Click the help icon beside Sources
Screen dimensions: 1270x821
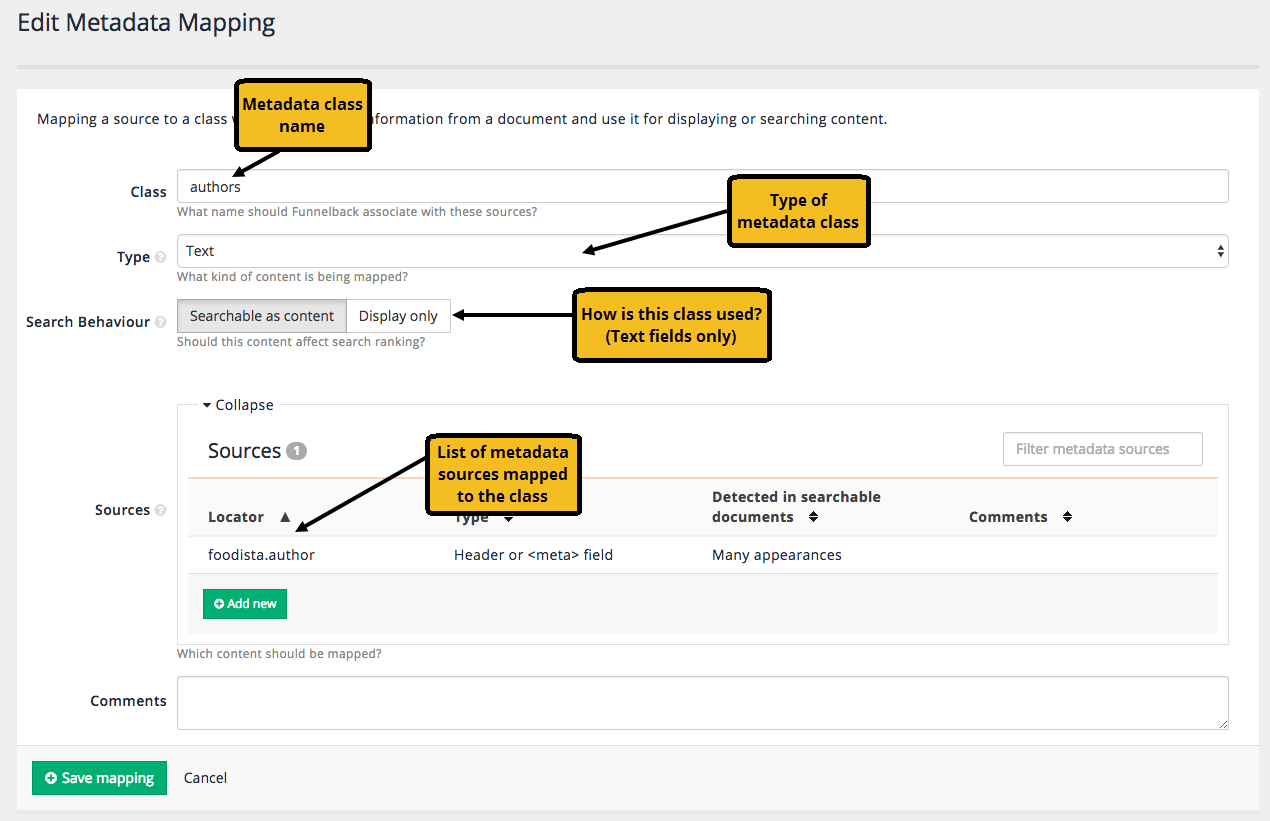pos(159,510)
